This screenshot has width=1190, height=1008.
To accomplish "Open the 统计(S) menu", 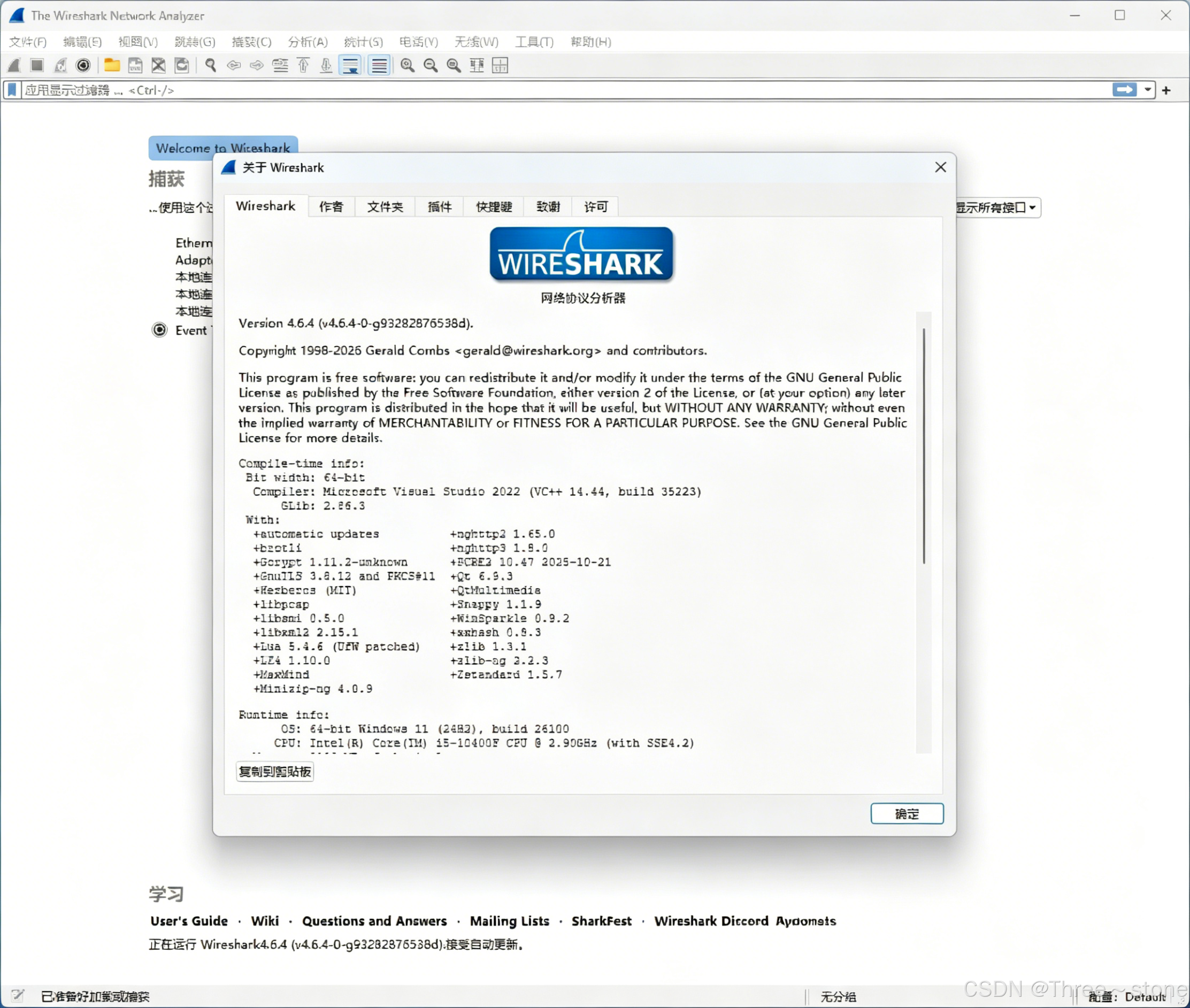I will point(363,42).
